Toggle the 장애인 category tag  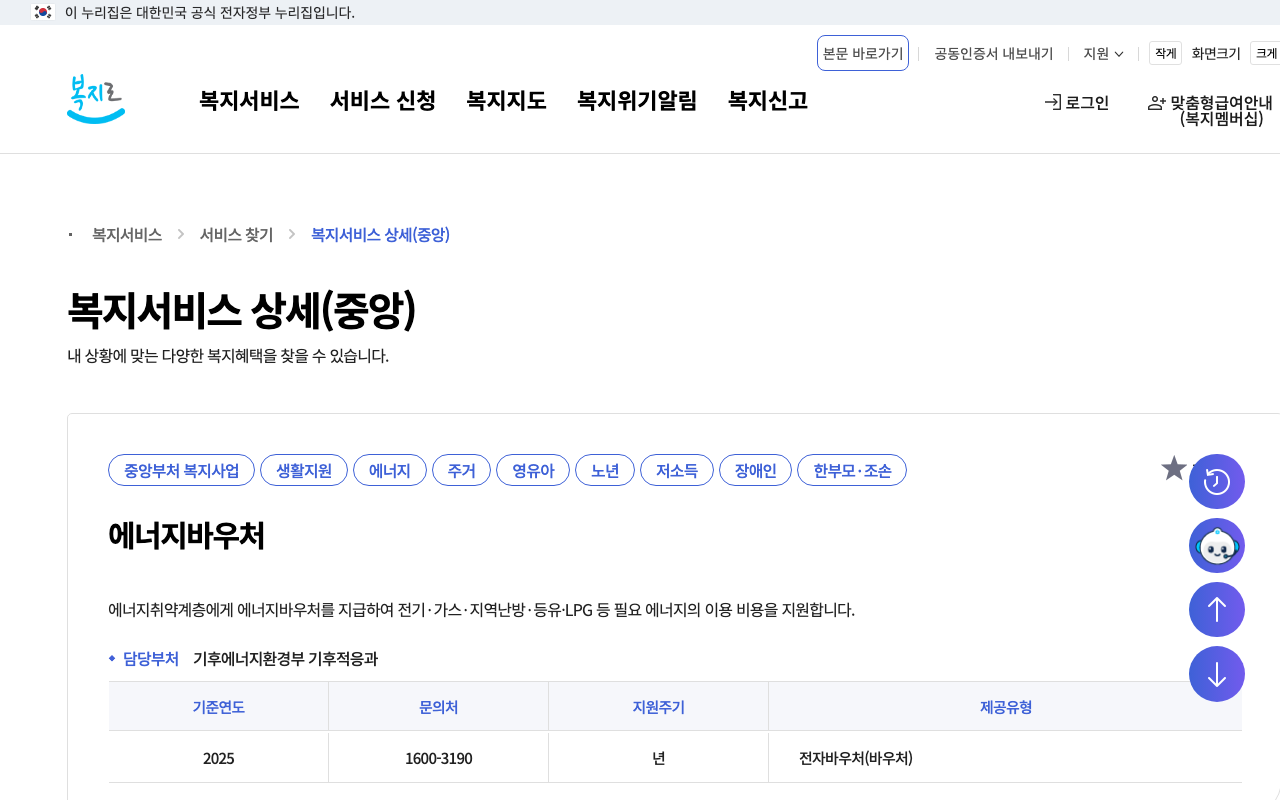click(755, 470)
